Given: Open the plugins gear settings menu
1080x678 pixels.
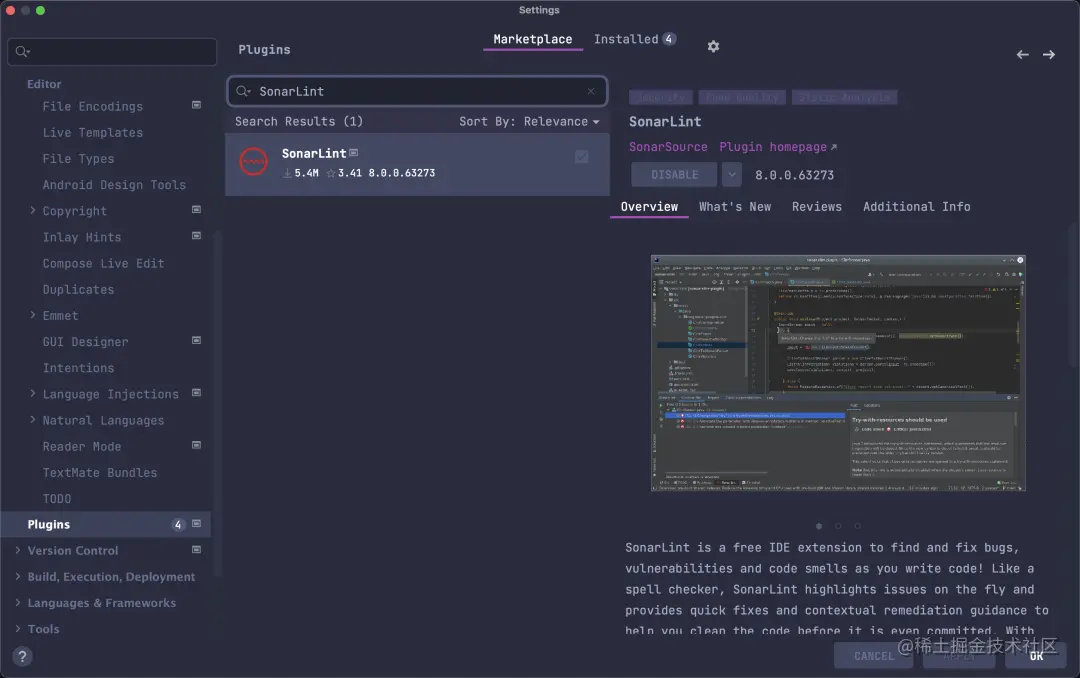Looking at the screenshot, I should coord(714,46).
